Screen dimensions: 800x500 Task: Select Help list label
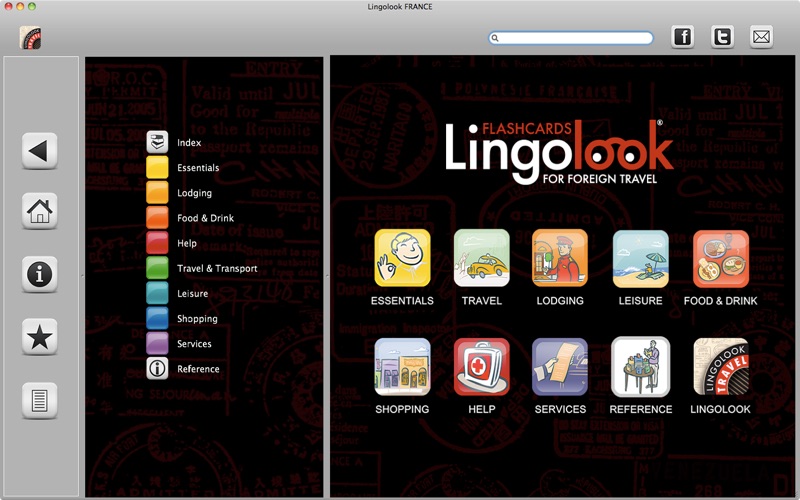coord(187,243)
